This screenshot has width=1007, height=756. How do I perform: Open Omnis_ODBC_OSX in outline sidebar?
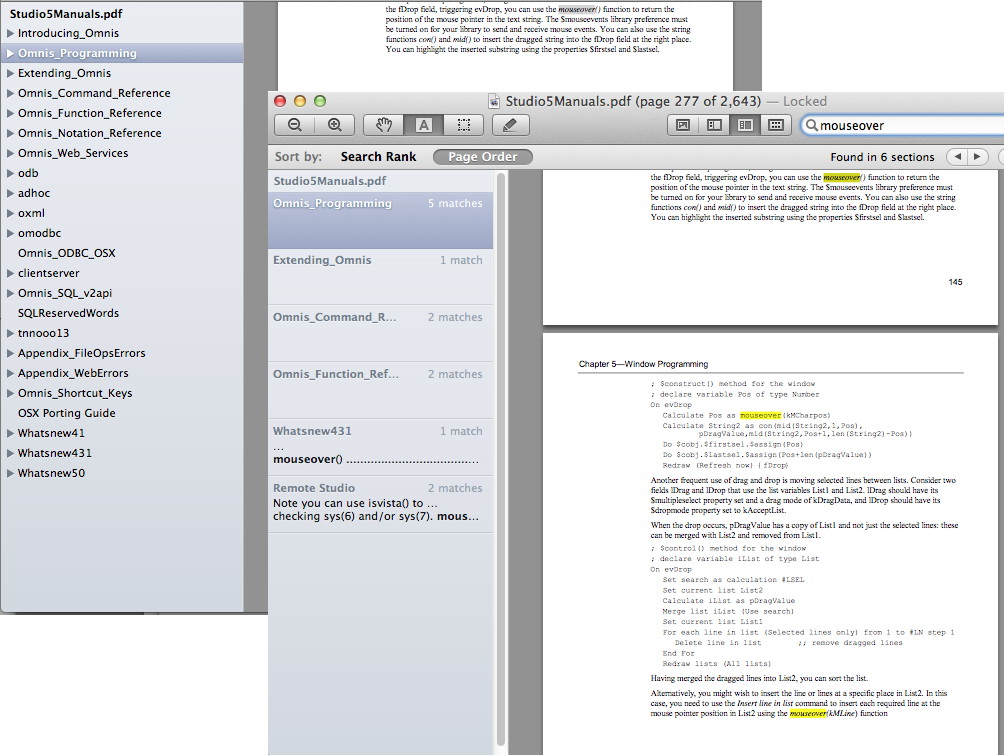[67, 252]
